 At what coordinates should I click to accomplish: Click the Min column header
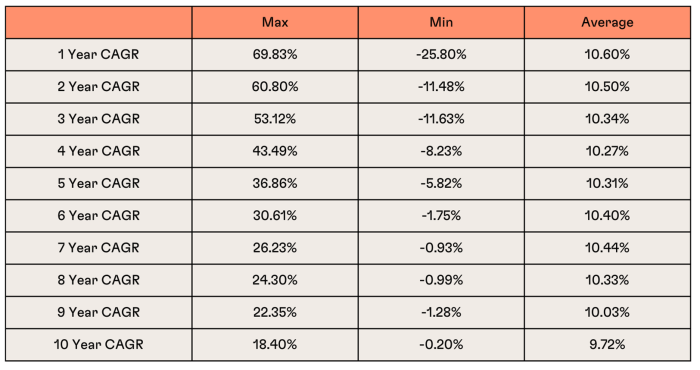441,22
